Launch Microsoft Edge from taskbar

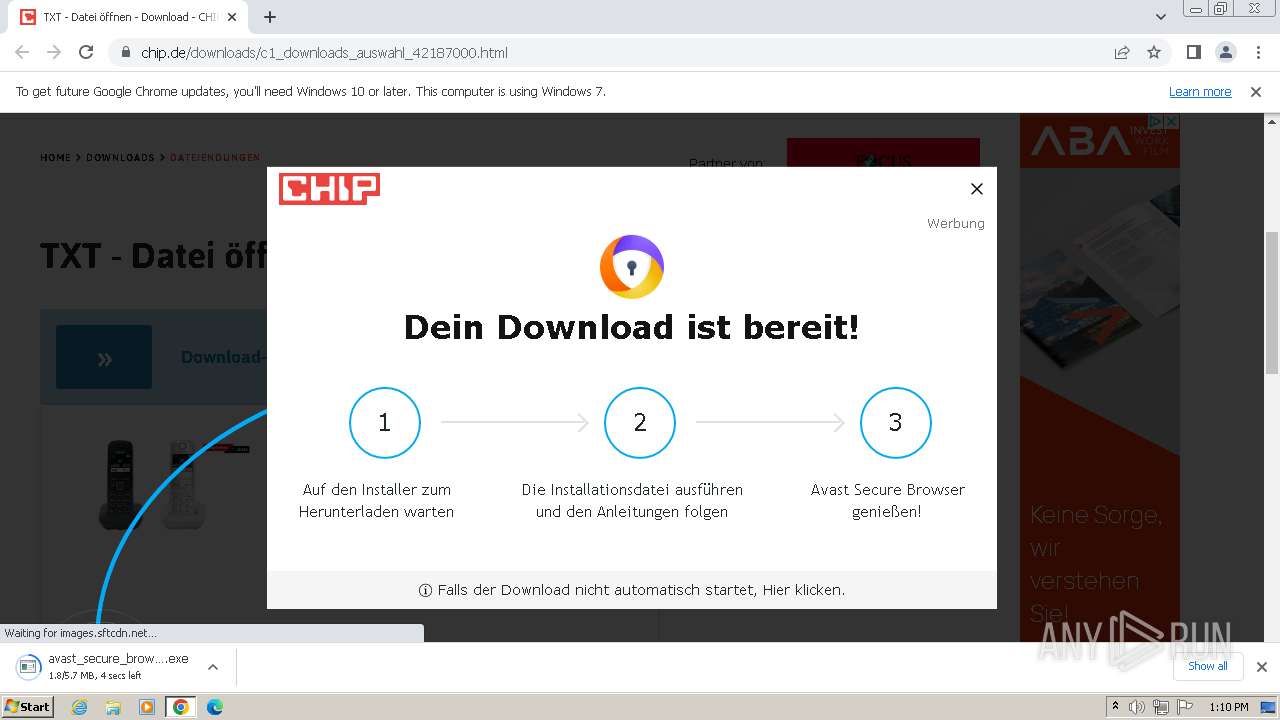point(215,707)
